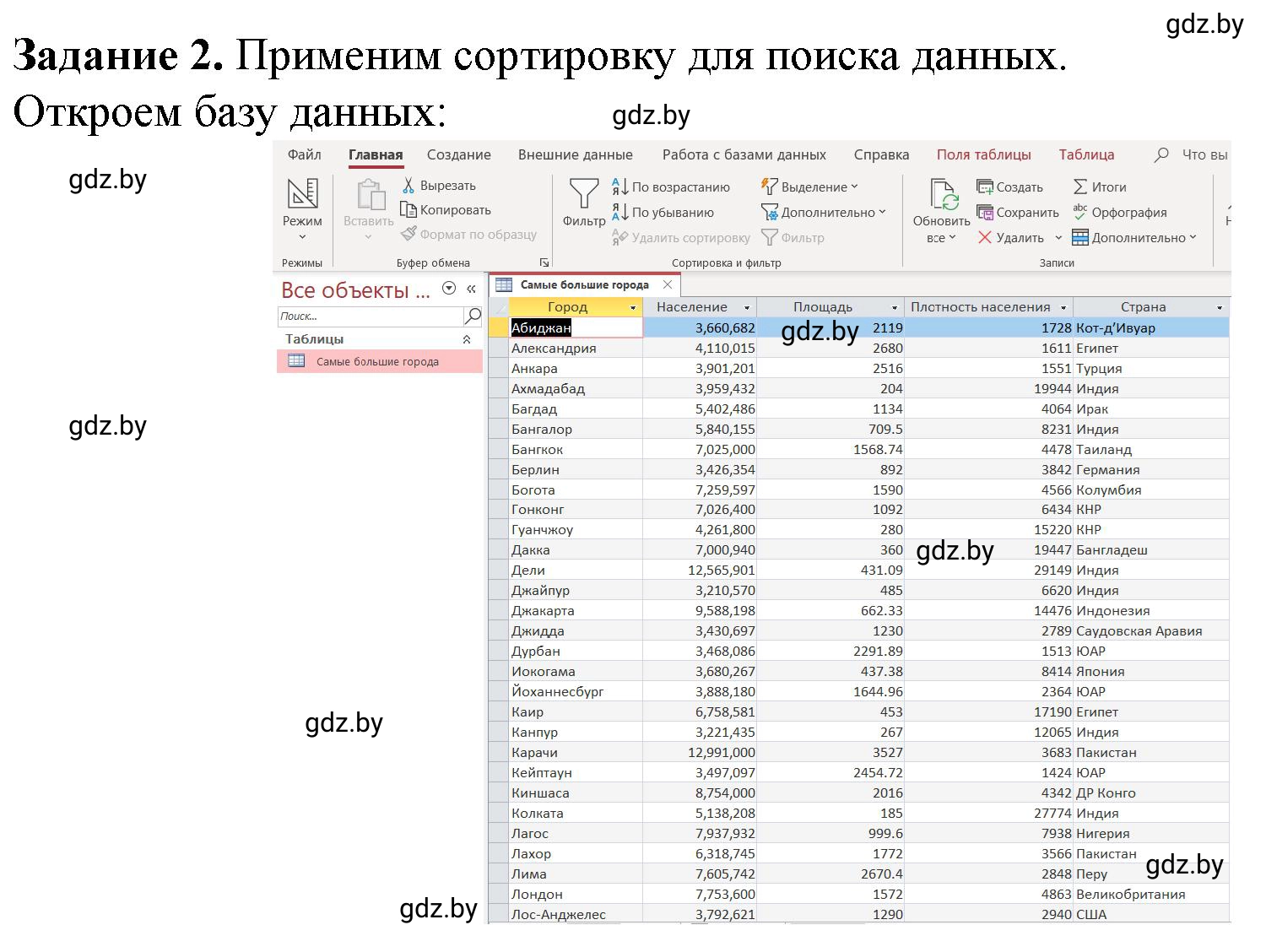Click the cell Александрия
This screenshot has width=1266, height=952.
pyautogui.click(x=576, y=348)
